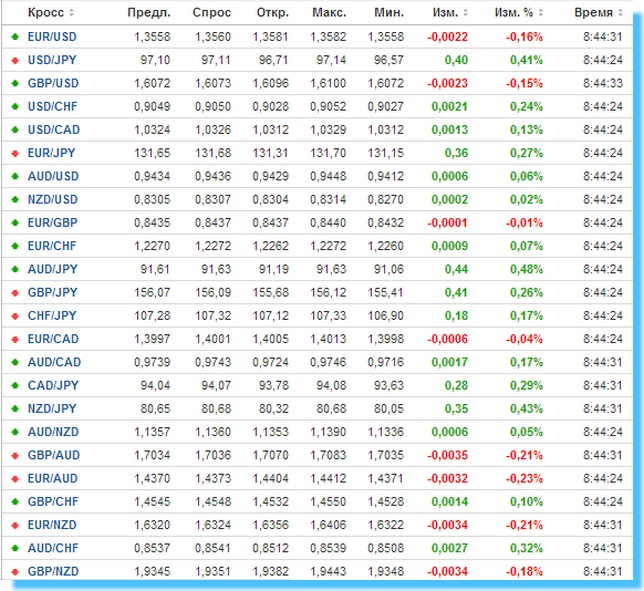Open the CAD/JPY pair link
This screenshot has width=644, height=591.
[x=53, y=386]
